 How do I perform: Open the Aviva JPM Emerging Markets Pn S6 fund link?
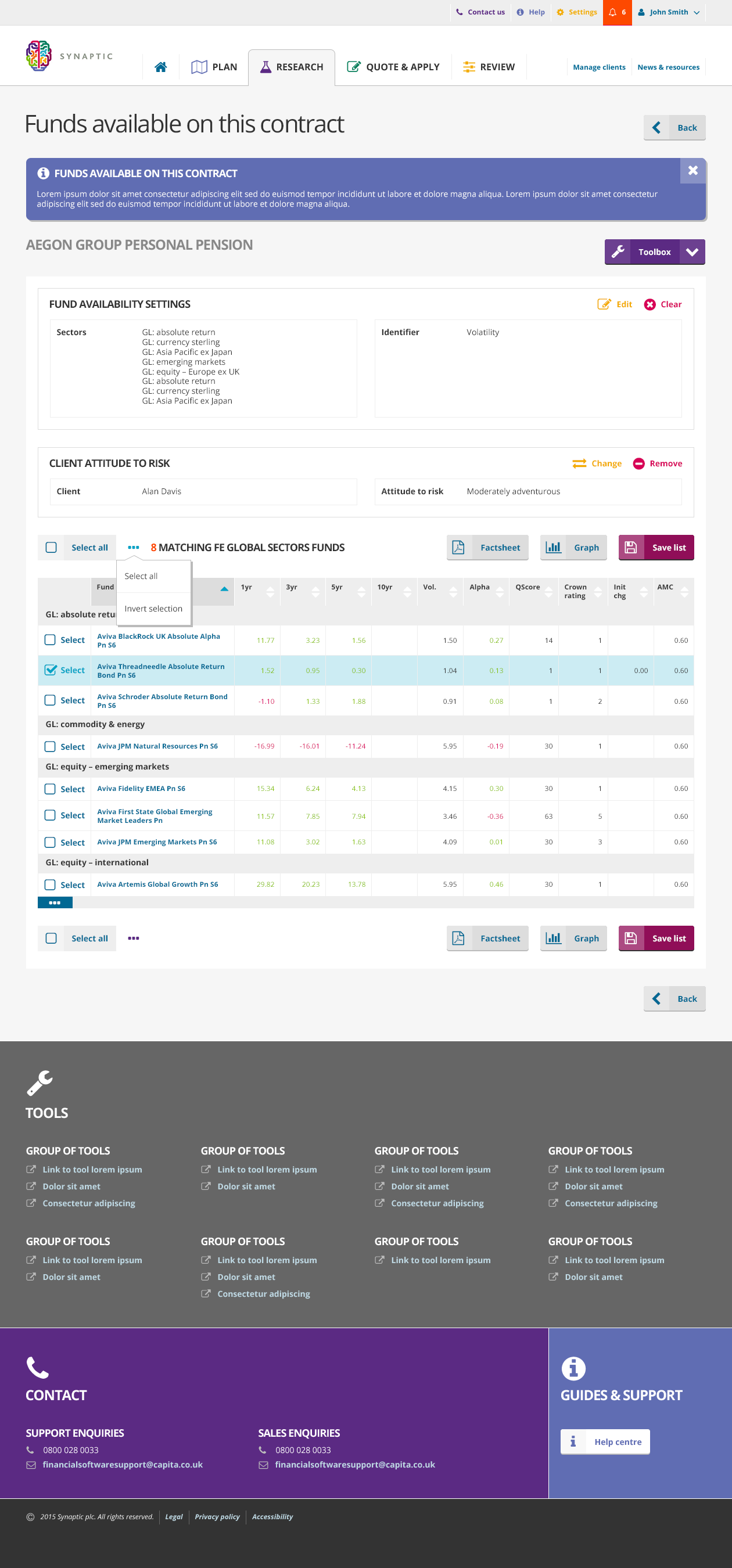click(x=157, y=842)
